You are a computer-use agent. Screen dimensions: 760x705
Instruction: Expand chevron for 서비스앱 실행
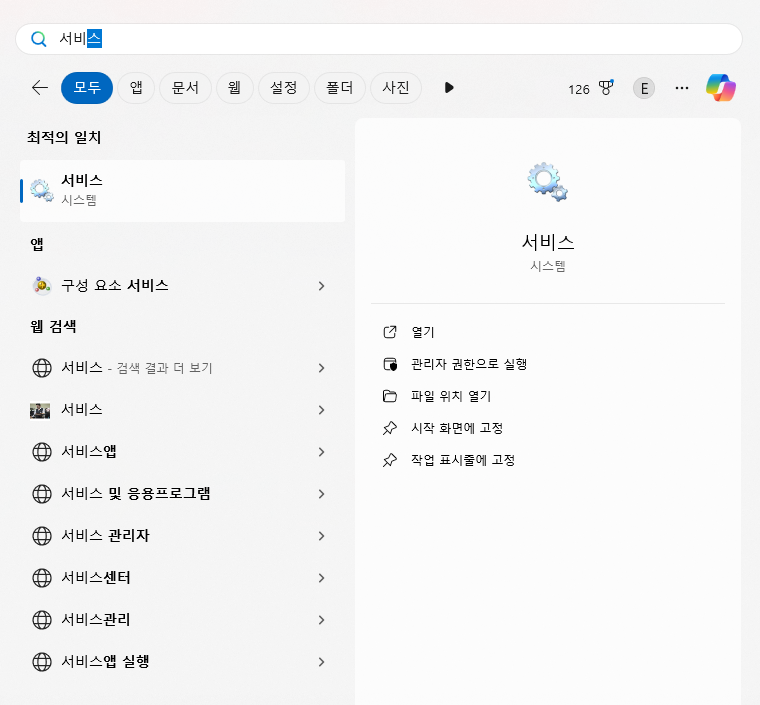[x=321, y=662]
